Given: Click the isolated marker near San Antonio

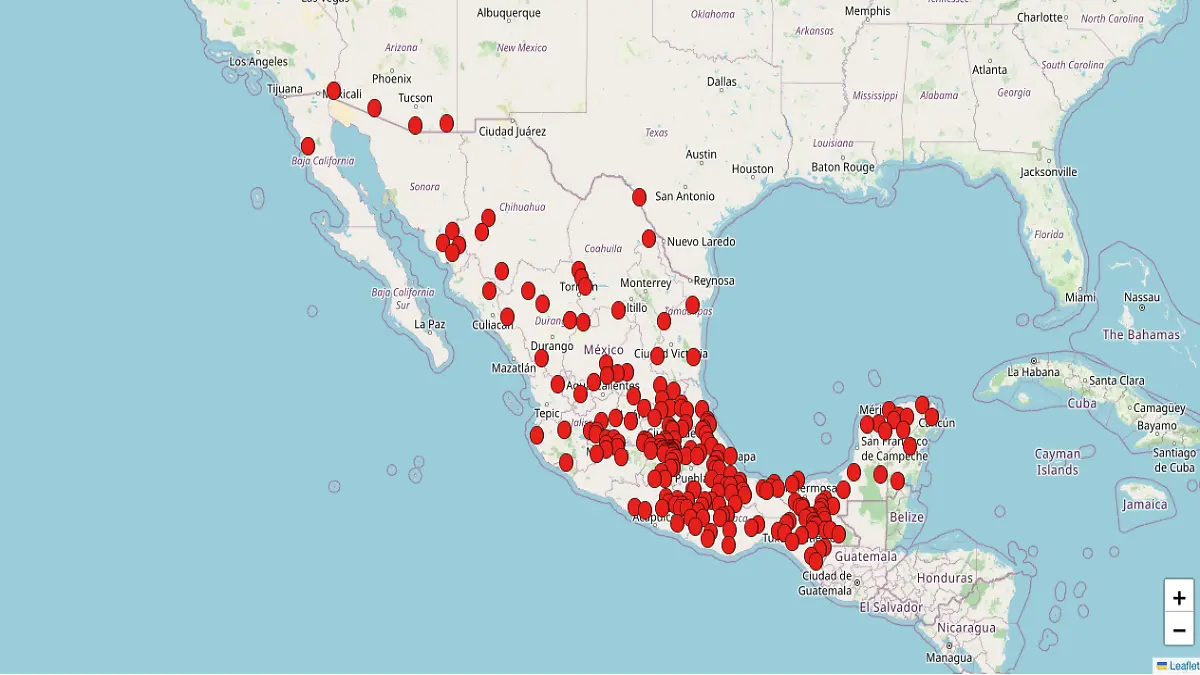Looking at the screenshot, I should [x=639, y=196].
